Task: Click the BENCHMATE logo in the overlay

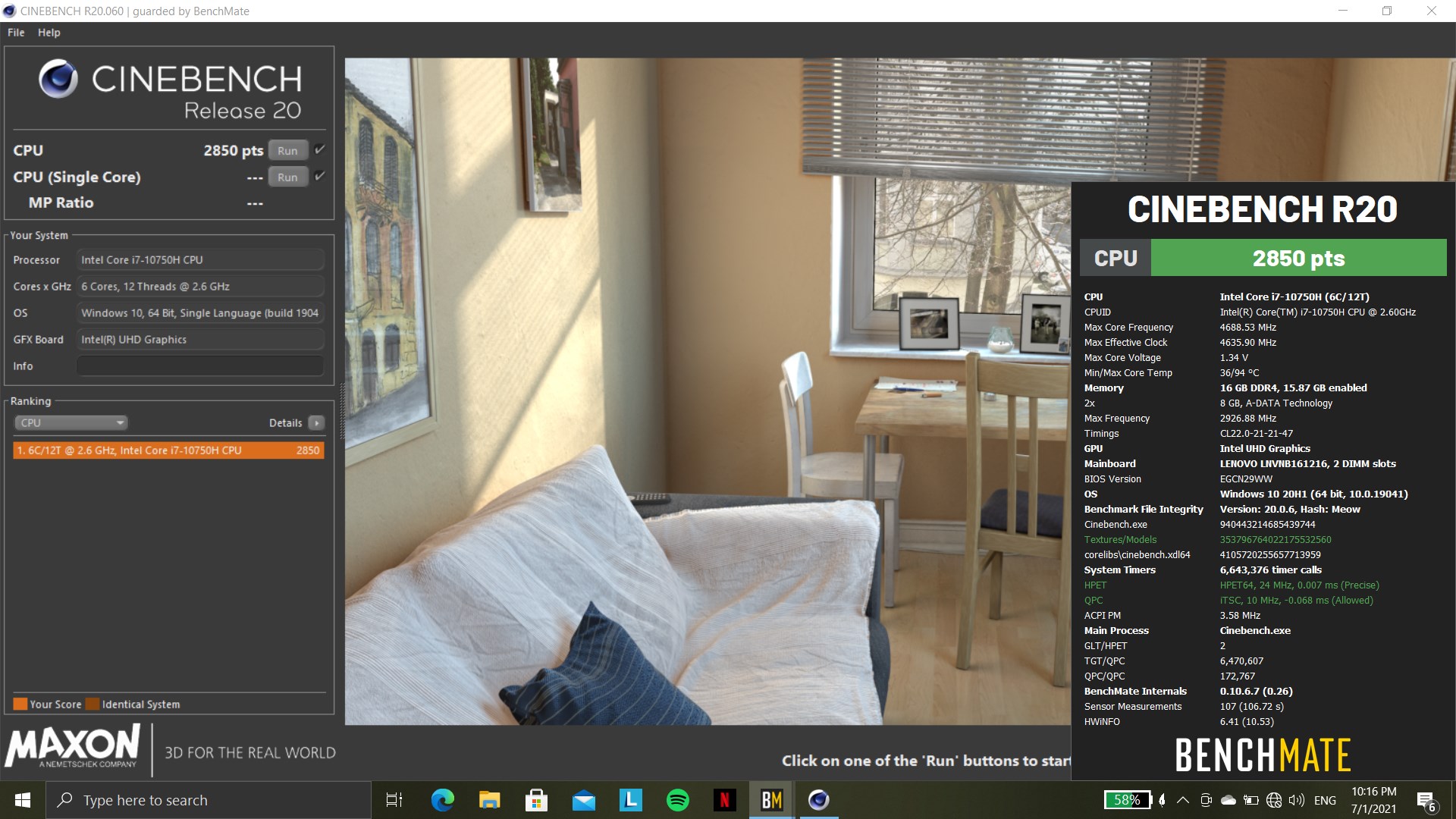Action: coord(1263,755)
